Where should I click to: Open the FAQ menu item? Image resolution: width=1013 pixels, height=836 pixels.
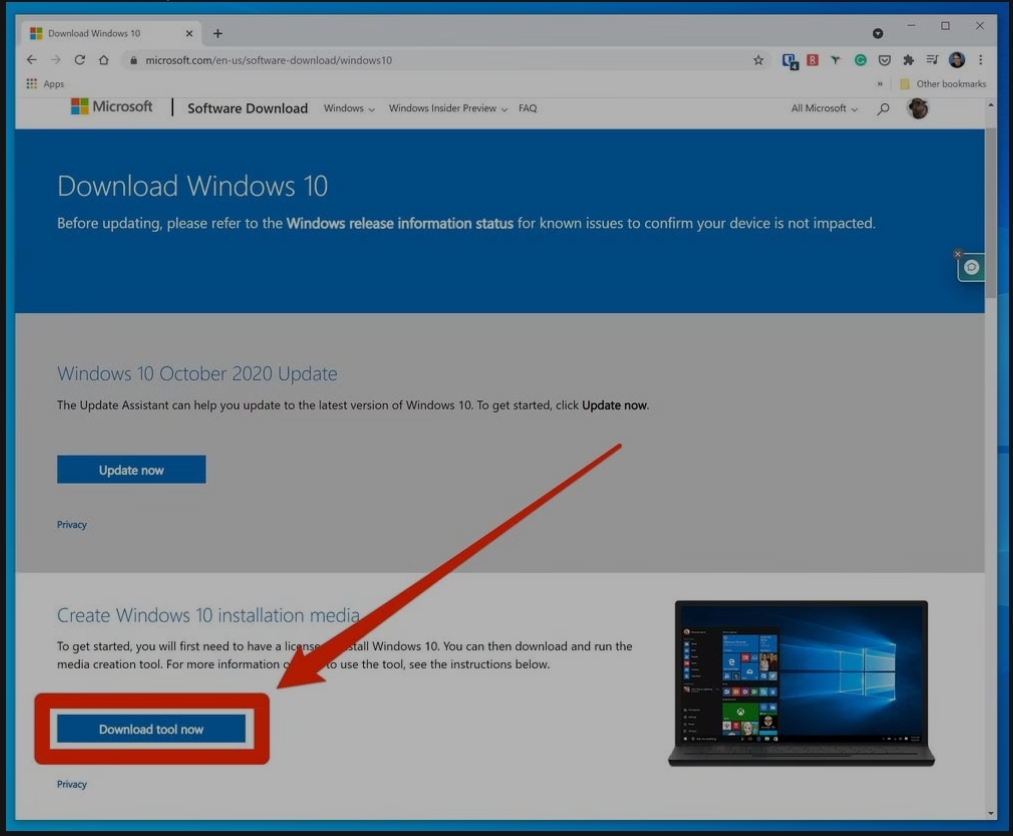(x=527, y=108)
